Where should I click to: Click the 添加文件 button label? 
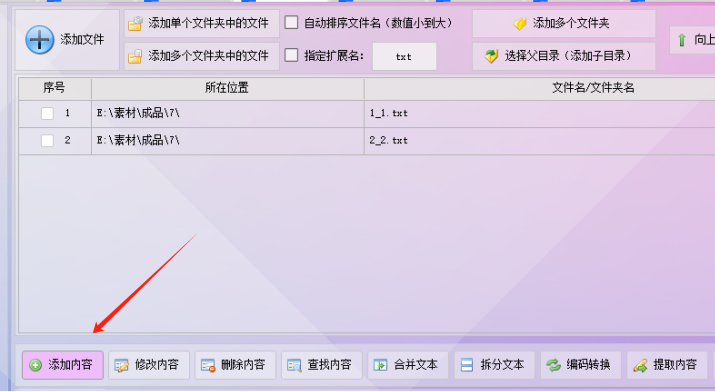pos(83,40)
